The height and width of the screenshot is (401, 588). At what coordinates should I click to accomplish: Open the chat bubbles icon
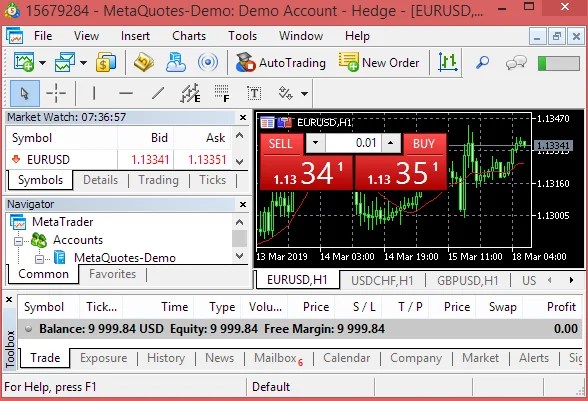(x=516, y=62)
